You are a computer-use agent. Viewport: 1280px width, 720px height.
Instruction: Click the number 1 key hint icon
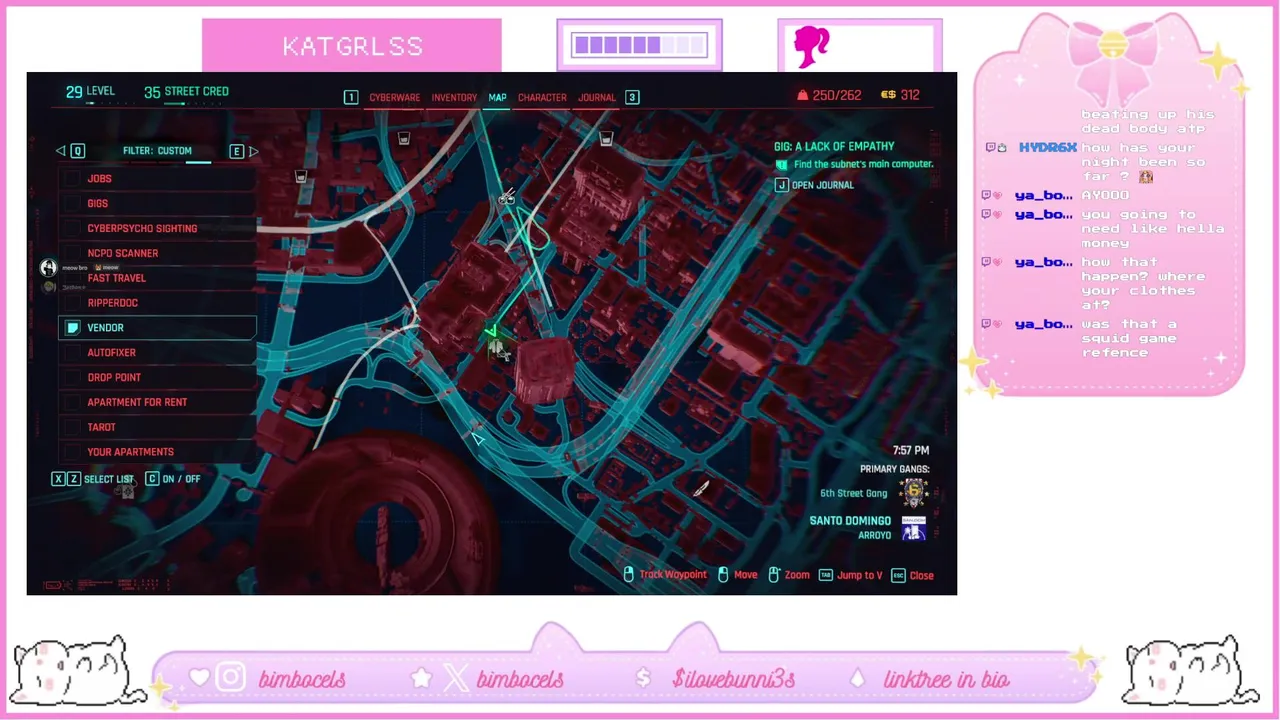pyautogui.click(x=351, y=97)
